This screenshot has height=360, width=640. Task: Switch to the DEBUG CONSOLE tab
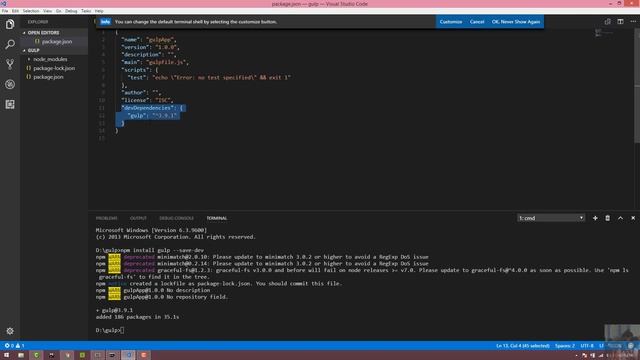pos(176,218)
